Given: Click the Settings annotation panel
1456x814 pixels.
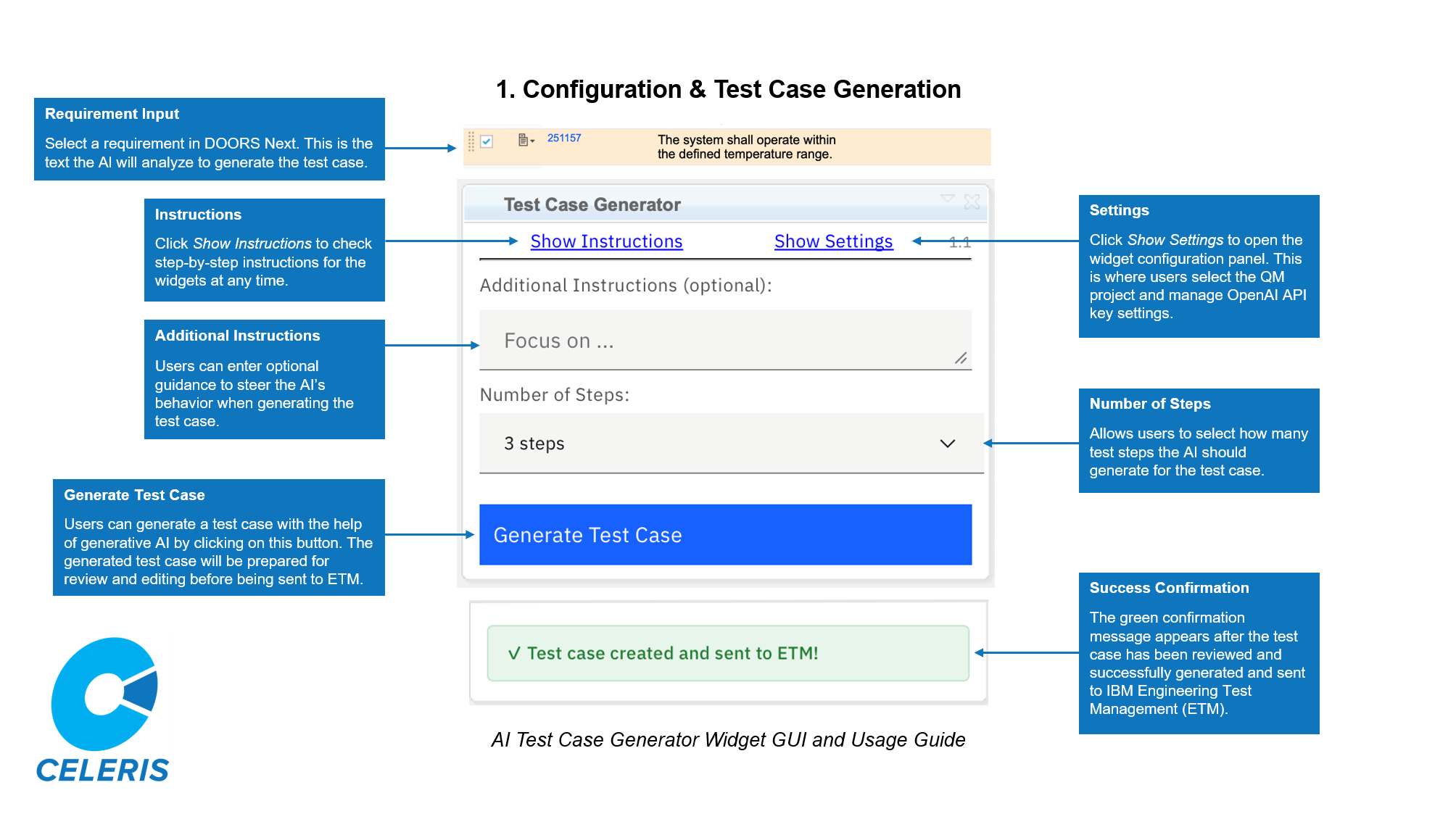Looking at the screenshot, I should pos(1199,266).
